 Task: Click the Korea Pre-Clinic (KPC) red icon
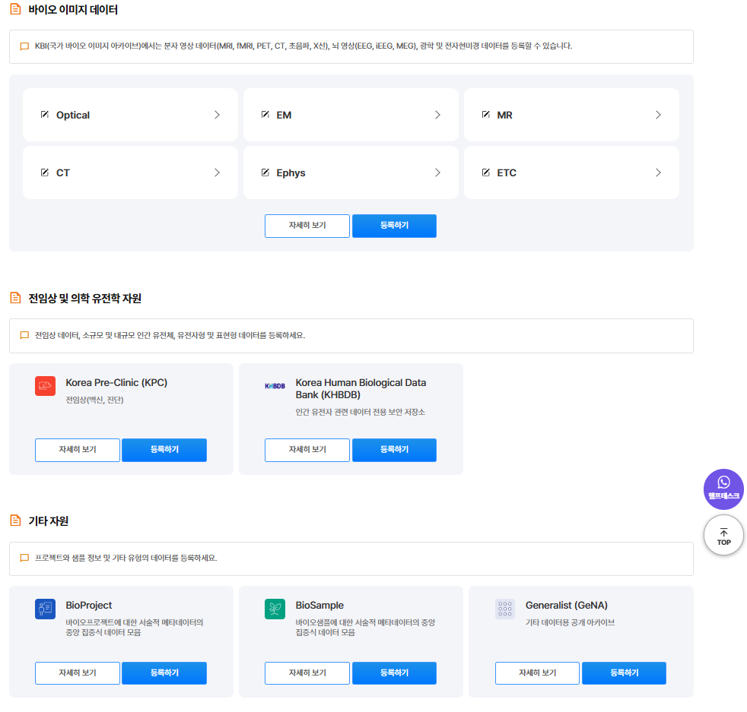45,386
